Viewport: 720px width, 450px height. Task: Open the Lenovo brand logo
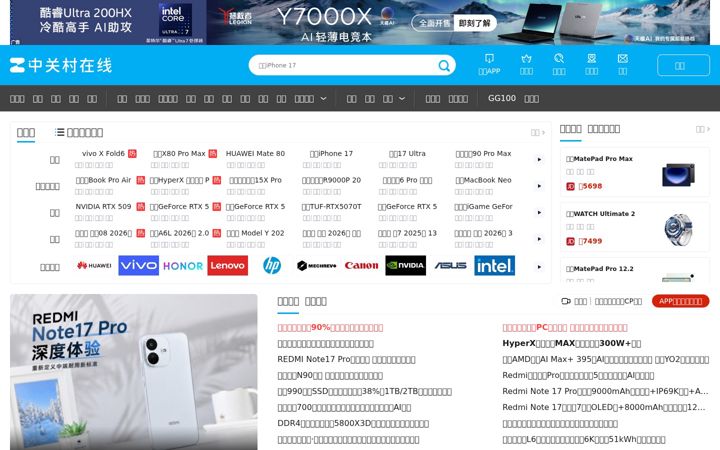pos(227,265)
